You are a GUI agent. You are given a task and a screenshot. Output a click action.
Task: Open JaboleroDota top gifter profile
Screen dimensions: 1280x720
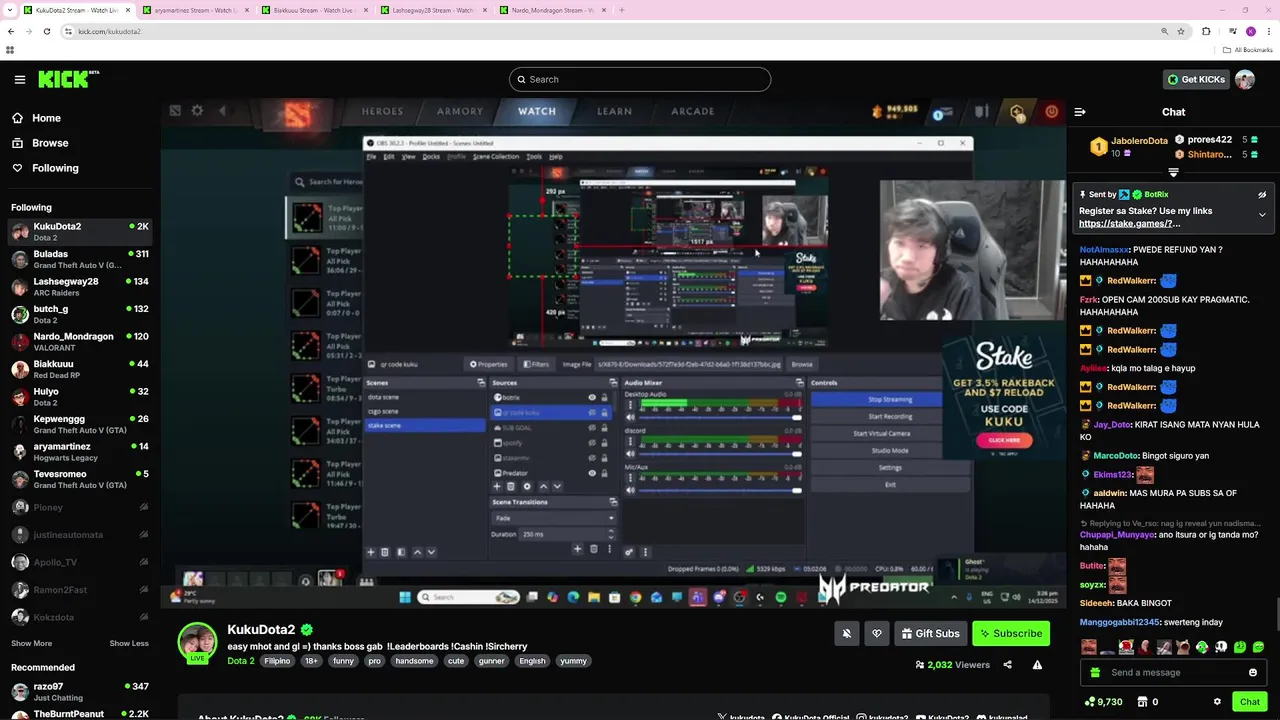1139,141
